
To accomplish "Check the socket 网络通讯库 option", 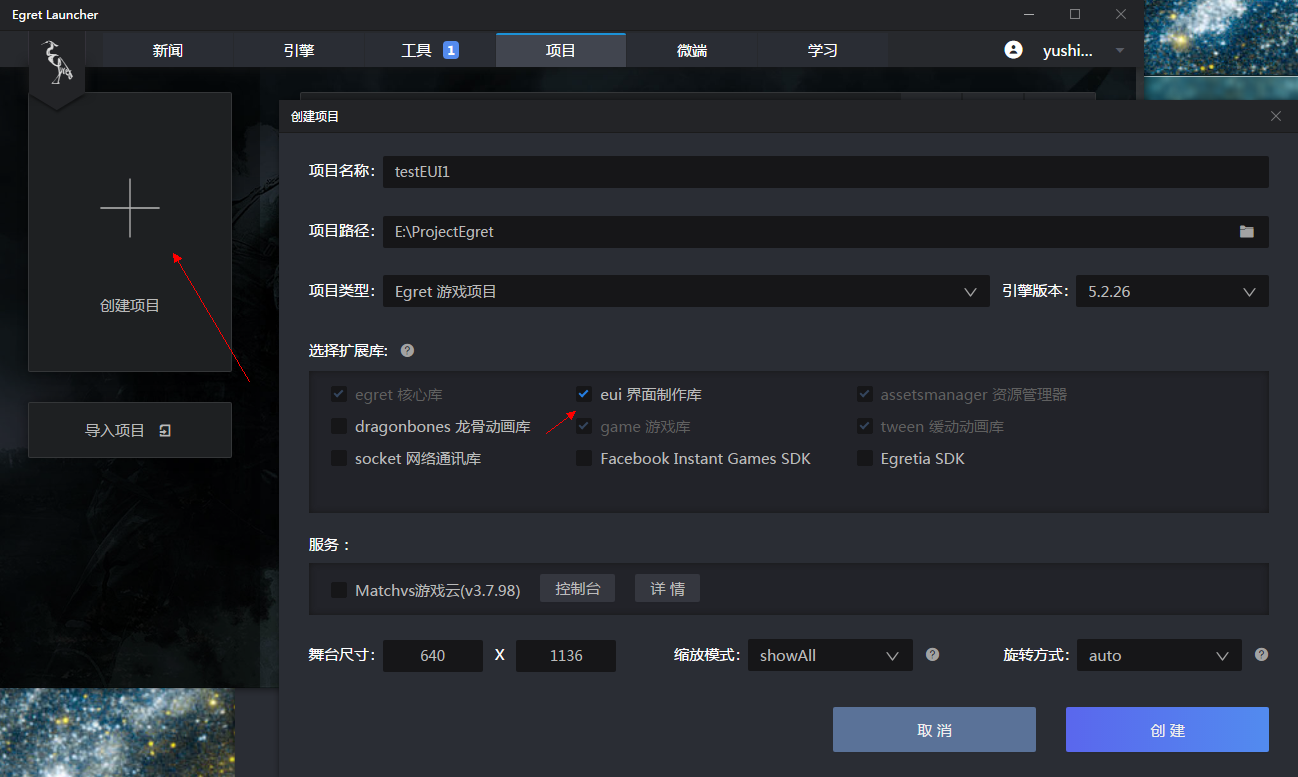I will click(338, 458).
